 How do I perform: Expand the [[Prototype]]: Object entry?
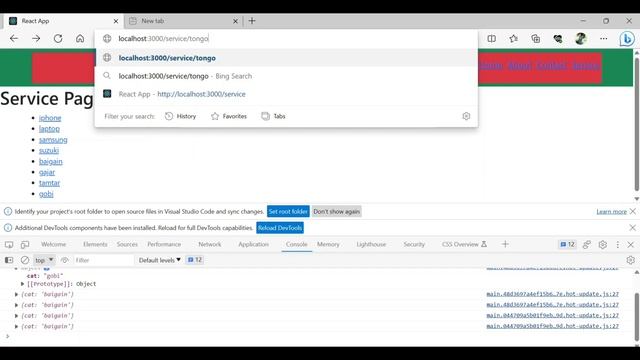coord(23,284)
